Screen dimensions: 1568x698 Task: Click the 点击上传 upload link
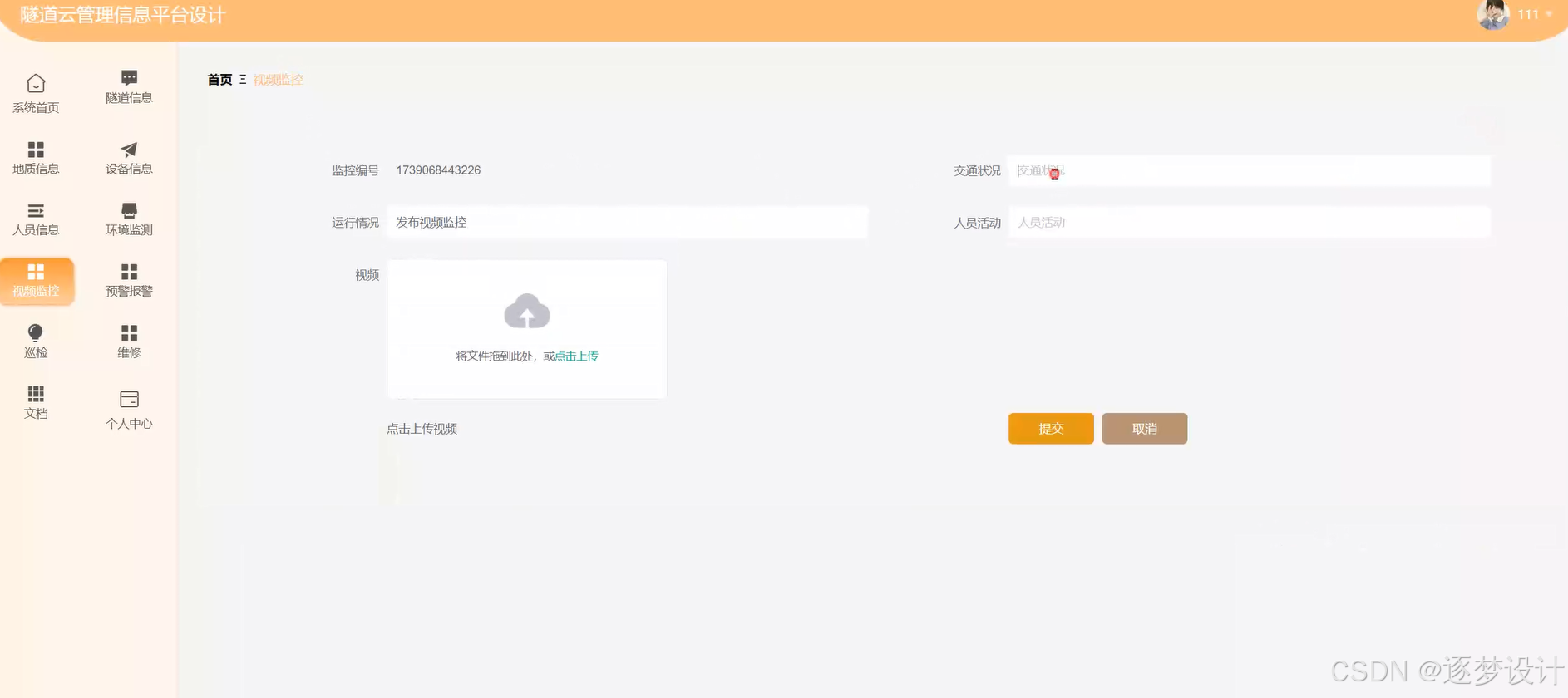coord(576,356)
